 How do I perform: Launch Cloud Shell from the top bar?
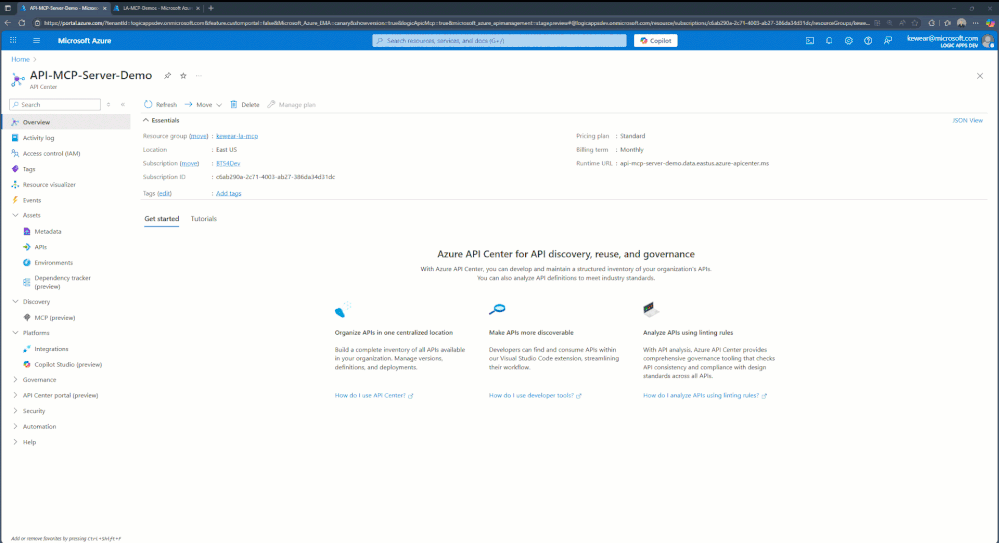810,40
